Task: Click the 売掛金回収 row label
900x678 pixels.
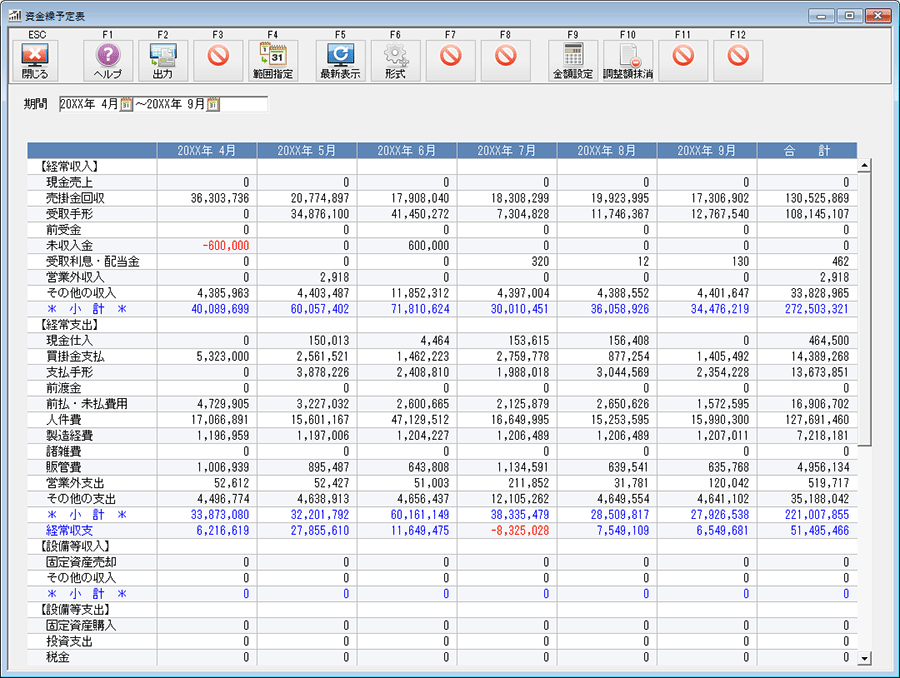Action: tap(76, 198)
